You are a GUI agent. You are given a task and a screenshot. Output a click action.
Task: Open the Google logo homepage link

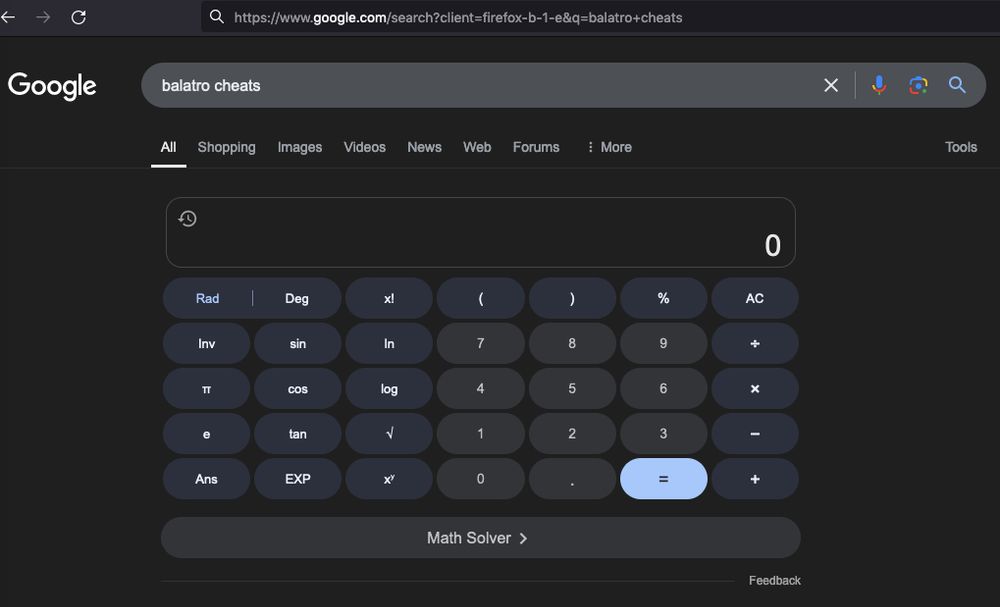point(52,85)
